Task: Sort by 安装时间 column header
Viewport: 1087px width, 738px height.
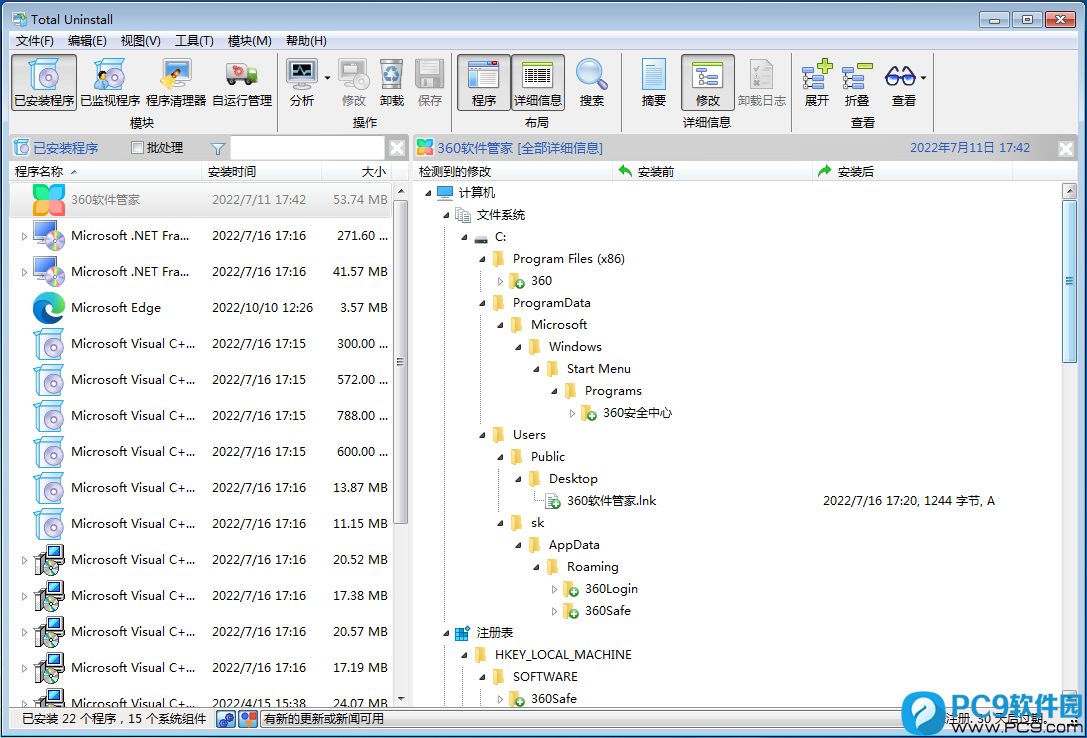Action: coord(261,171)
